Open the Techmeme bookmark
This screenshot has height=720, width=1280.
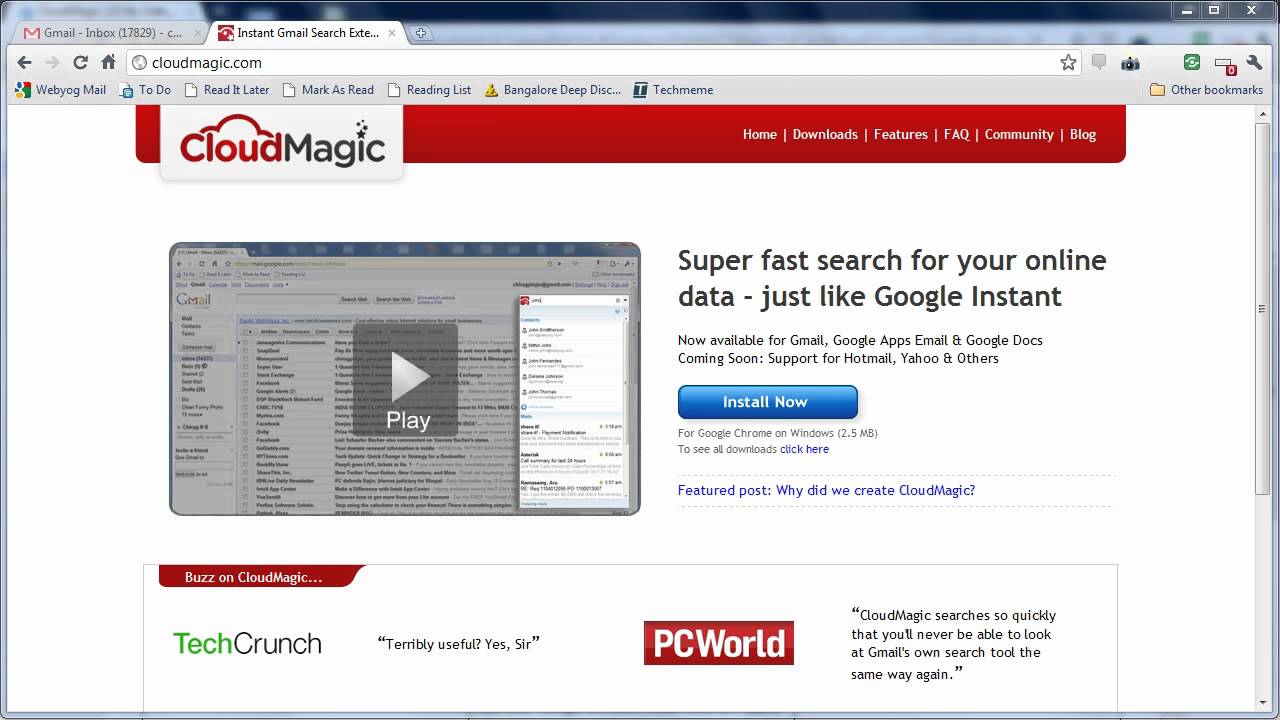pos(673,90)
